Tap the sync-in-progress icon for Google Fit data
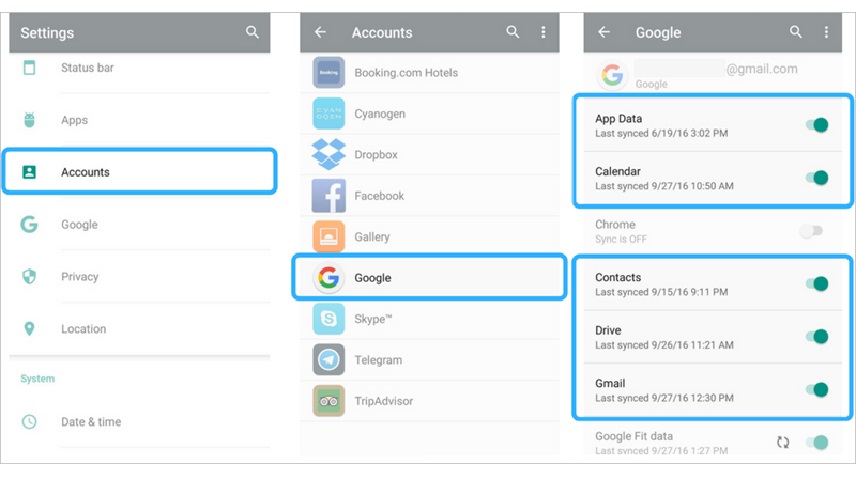The width and height of the screenshot is (856, 482). coord(783,442)
